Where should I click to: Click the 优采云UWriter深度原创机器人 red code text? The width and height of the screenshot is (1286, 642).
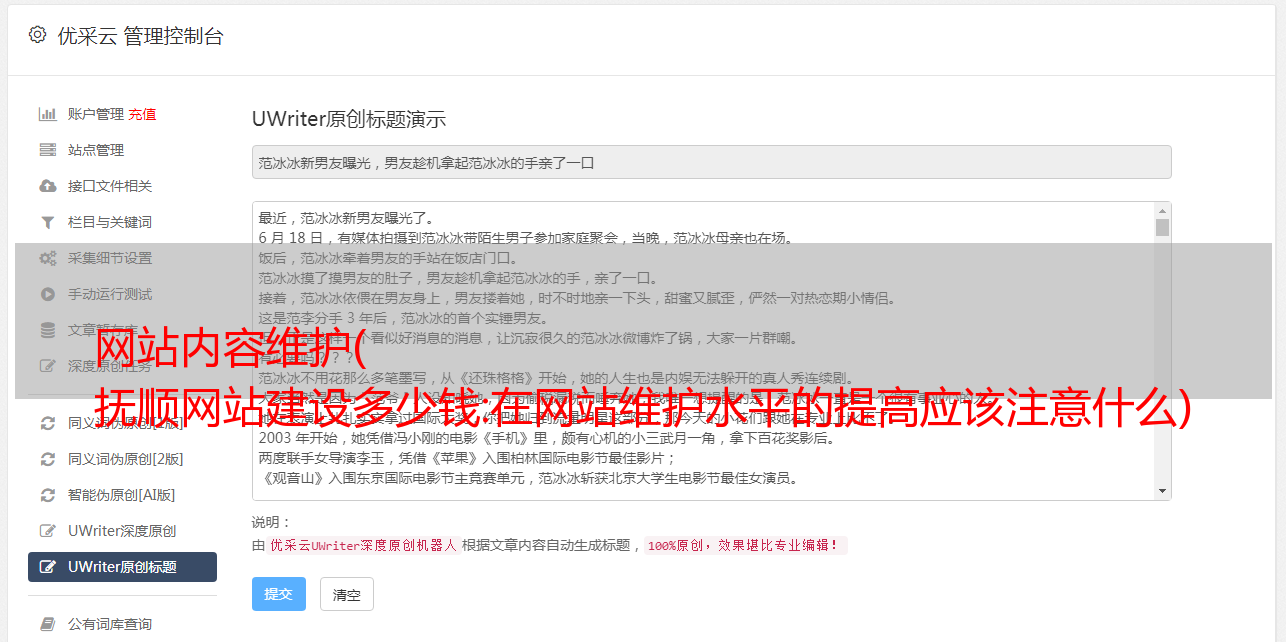click(363, 546)
